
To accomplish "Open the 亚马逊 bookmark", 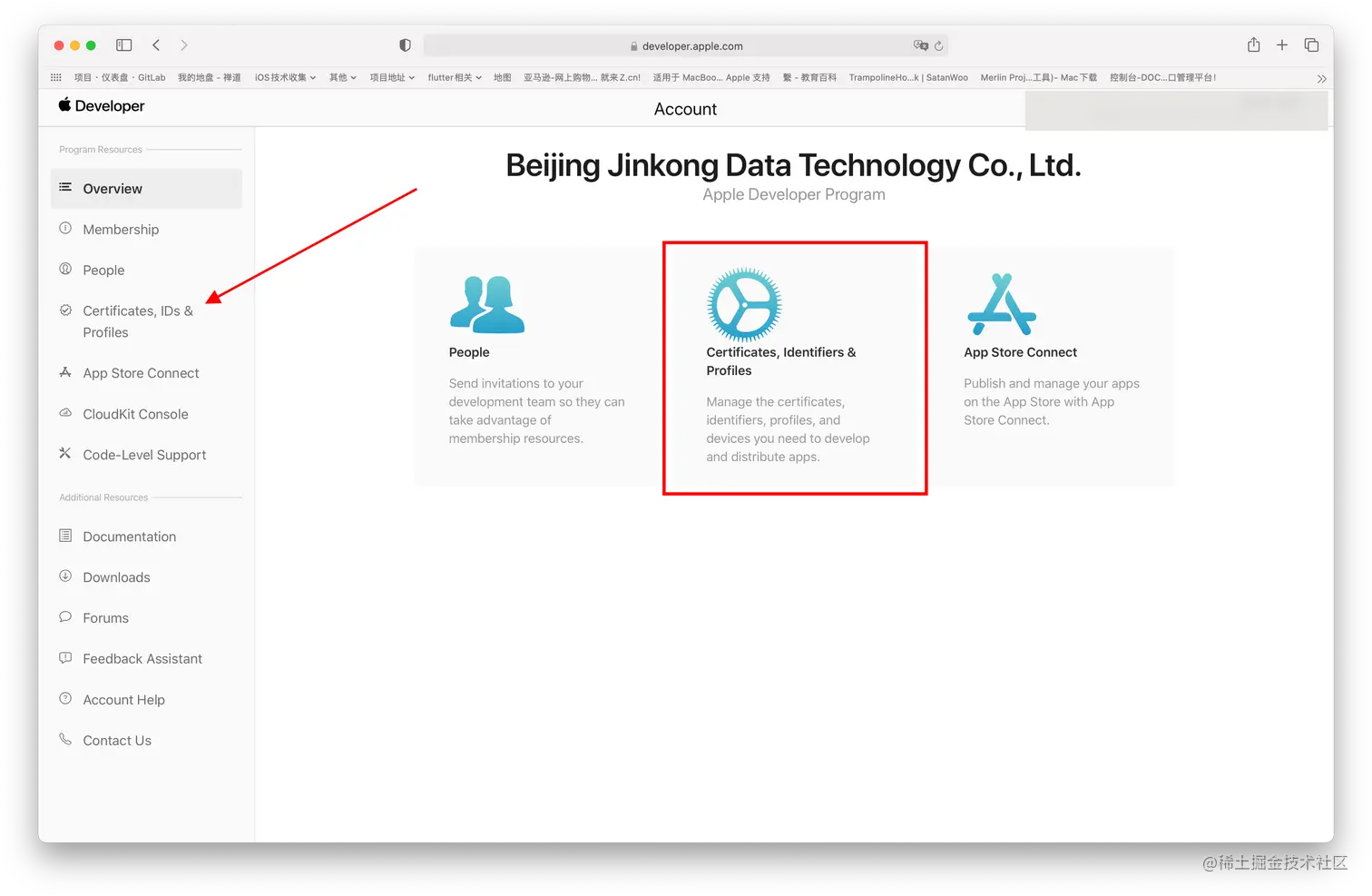I will (582, 78).
